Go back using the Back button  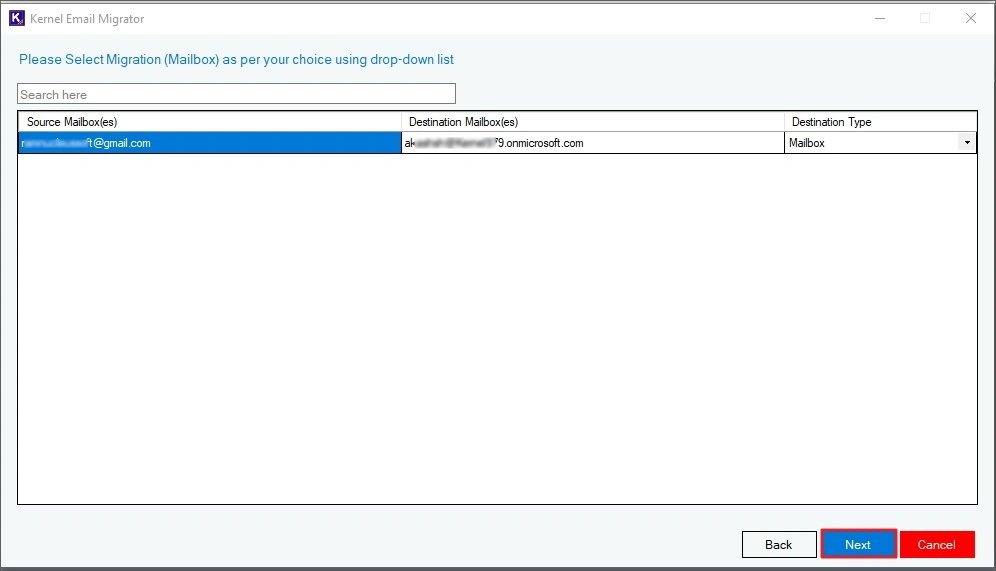coord(778,544)
